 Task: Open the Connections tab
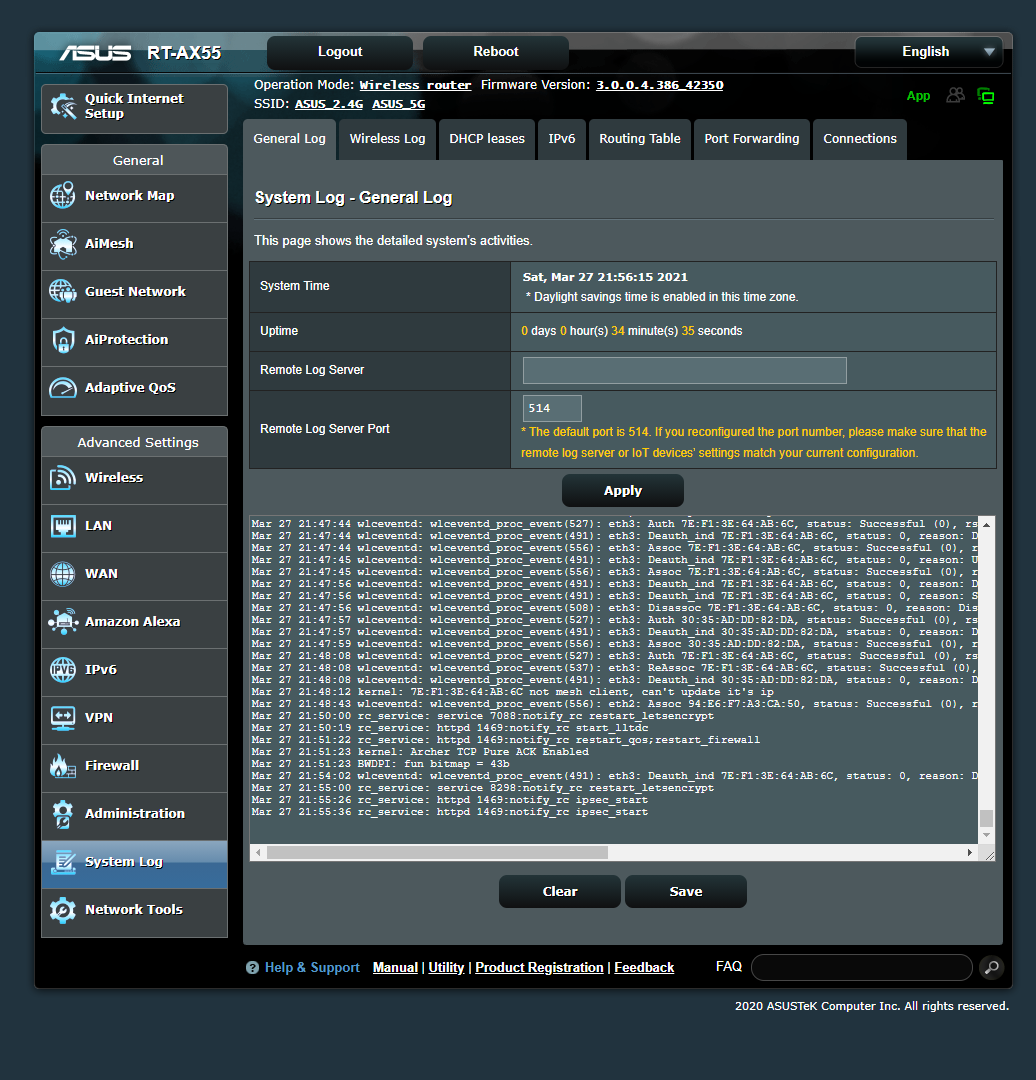pos(860,139)
